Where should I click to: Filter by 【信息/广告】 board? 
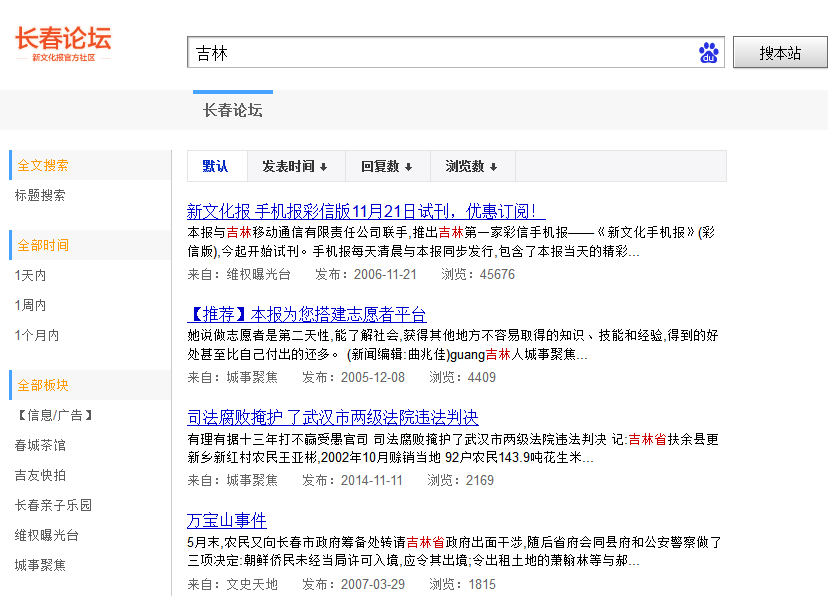[x=53, y=415]
